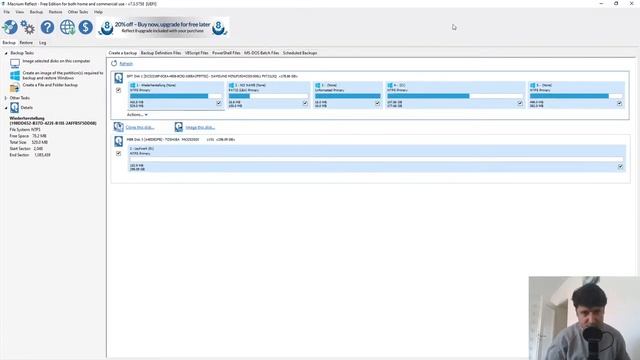Screen dimensions: 640x360
Task: Click Windows flag icon on partition 1 Wiederherstellung
Action: (x=133, y=85)
